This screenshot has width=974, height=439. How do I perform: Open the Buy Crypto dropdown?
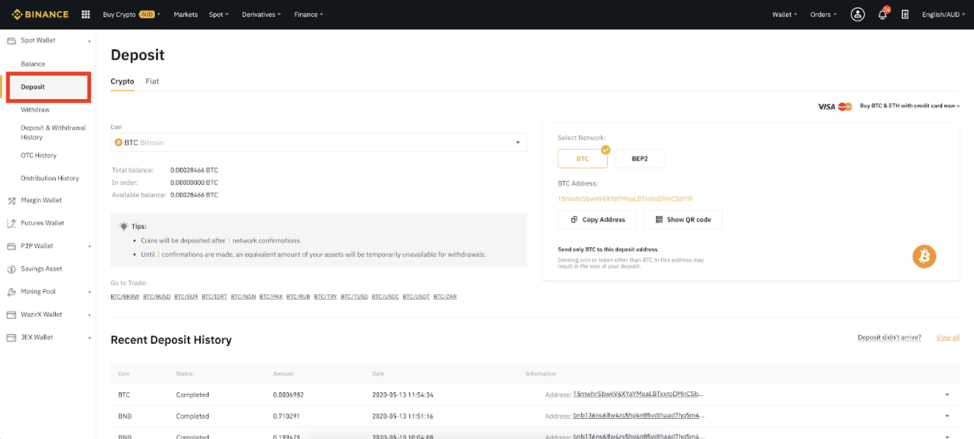pyautogui.click(x=131, y=14)
